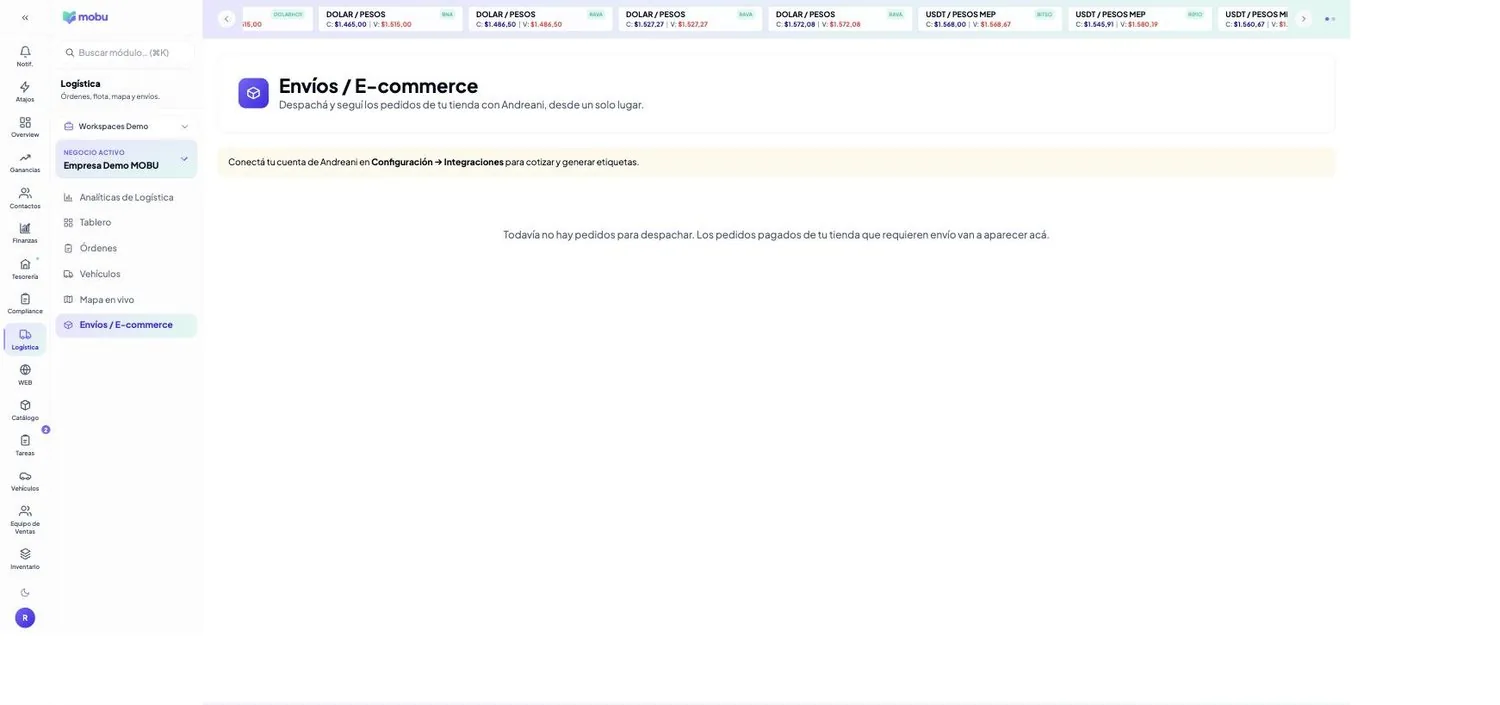1500x705 pixels.
Task: Open Analíticas de Logística menu item
Action: point(126,197)
